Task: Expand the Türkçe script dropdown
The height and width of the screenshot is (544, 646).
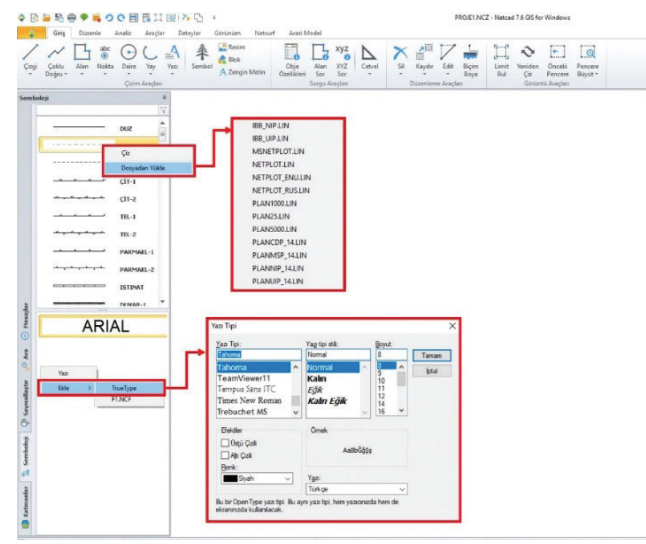Action: [x=356, y=488]
